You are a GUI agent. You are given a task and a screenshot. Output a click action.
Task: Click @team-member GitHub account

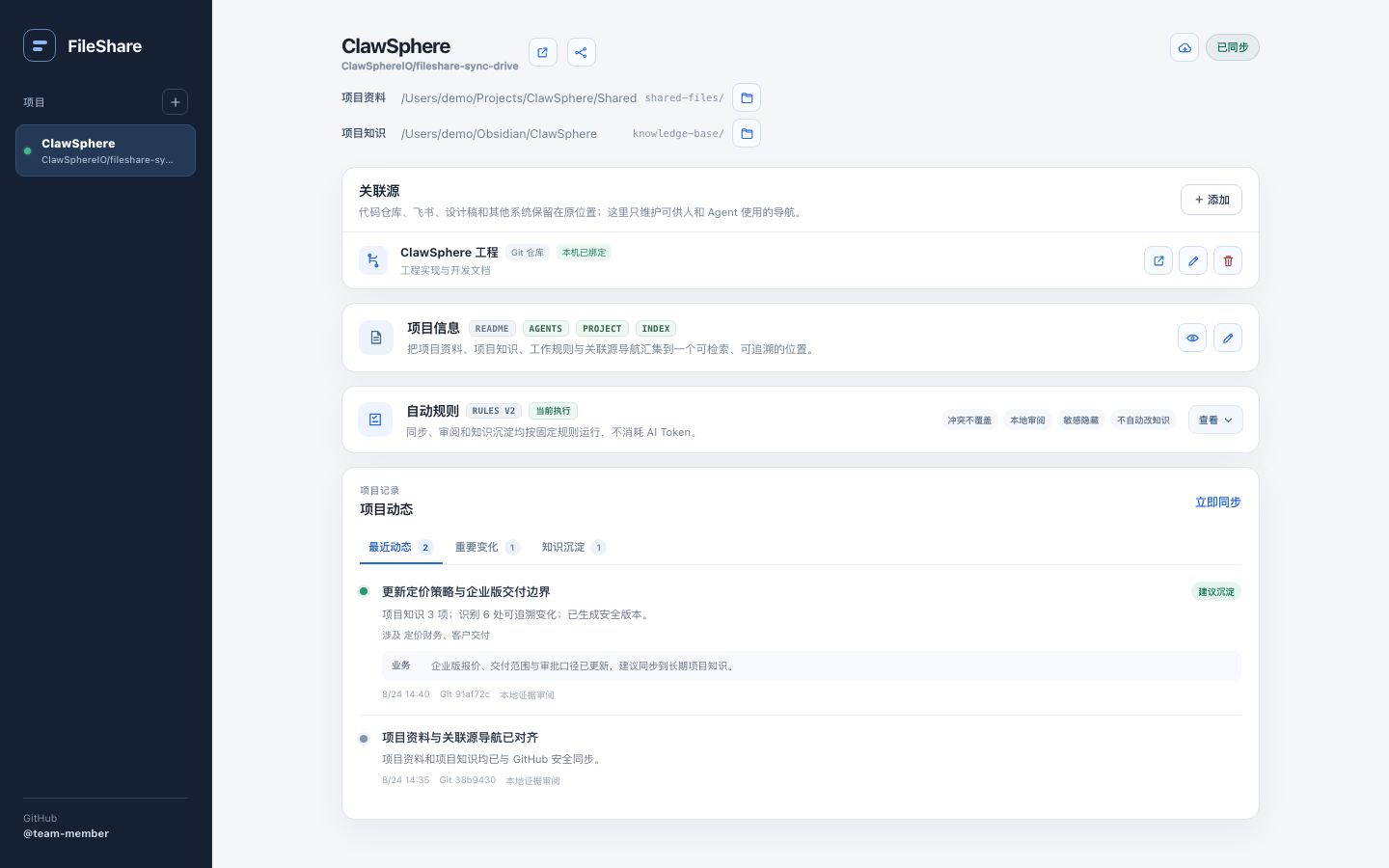tap(66, 833)
